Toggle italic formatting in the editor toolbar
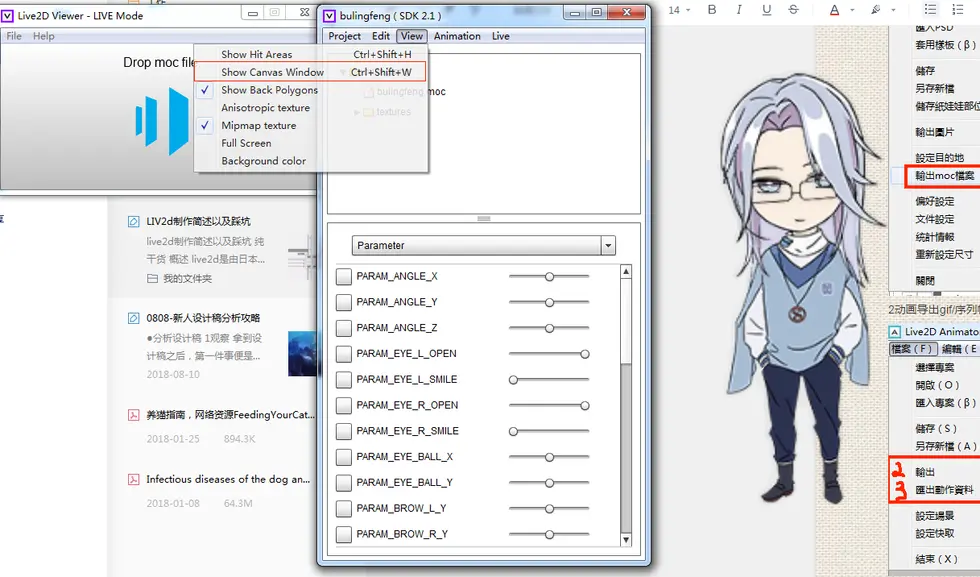The image size is (980, 577). pos(739,9)
